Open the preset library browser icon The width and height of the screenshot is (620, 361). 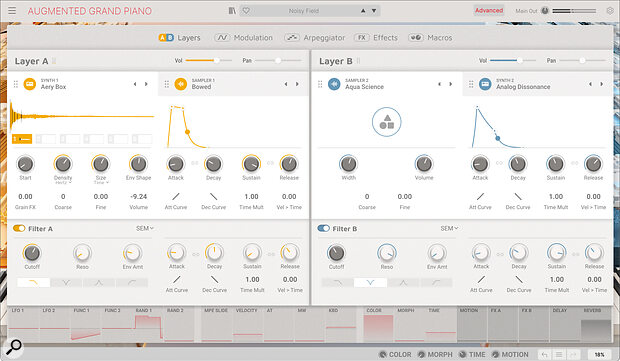click(232, 11)
